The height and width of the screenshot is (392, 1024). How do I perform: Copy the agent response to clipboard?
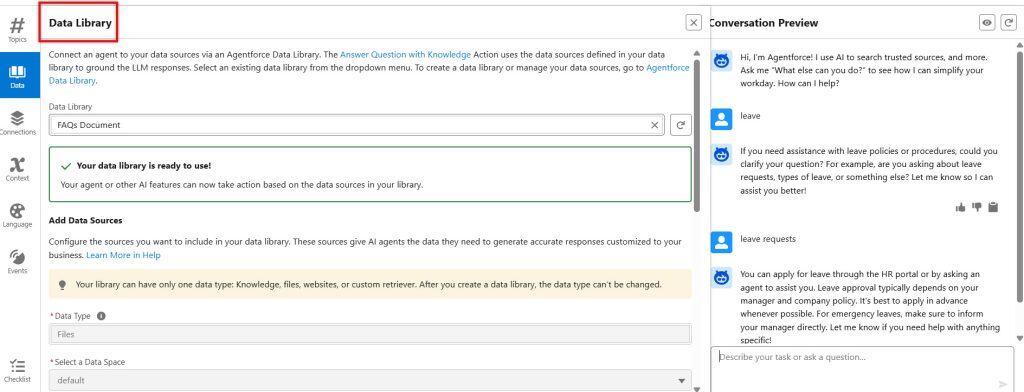click(x=993, y=207)
